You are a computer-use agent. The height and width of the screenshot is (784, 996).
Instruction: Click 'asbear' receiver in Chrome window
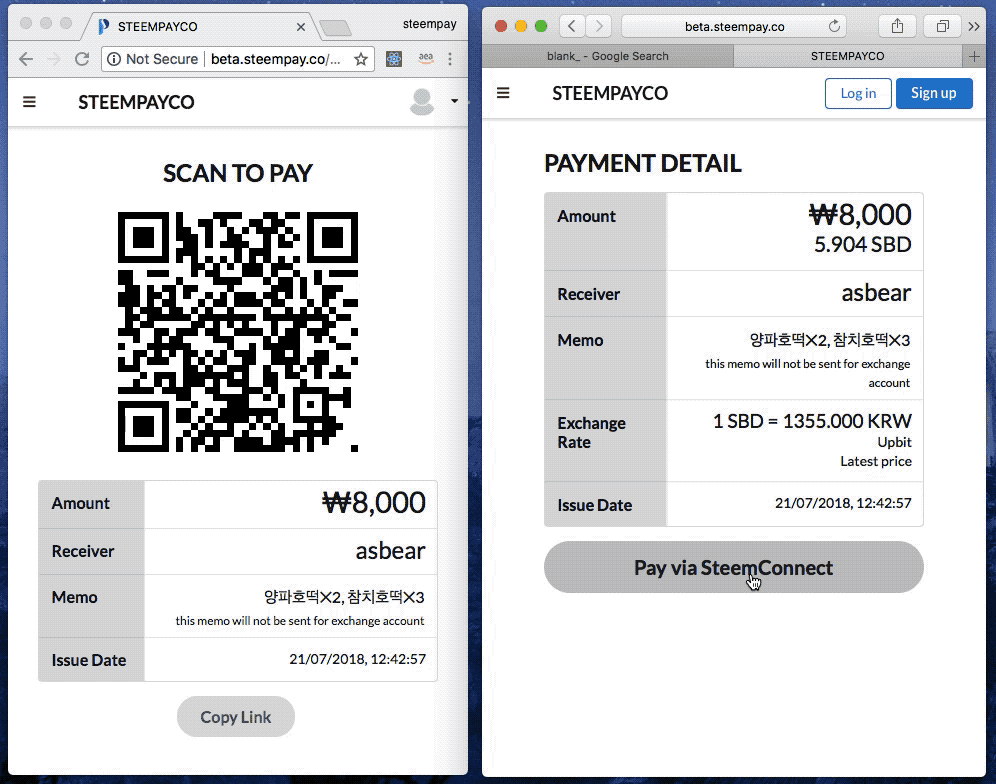click(390, 551)
